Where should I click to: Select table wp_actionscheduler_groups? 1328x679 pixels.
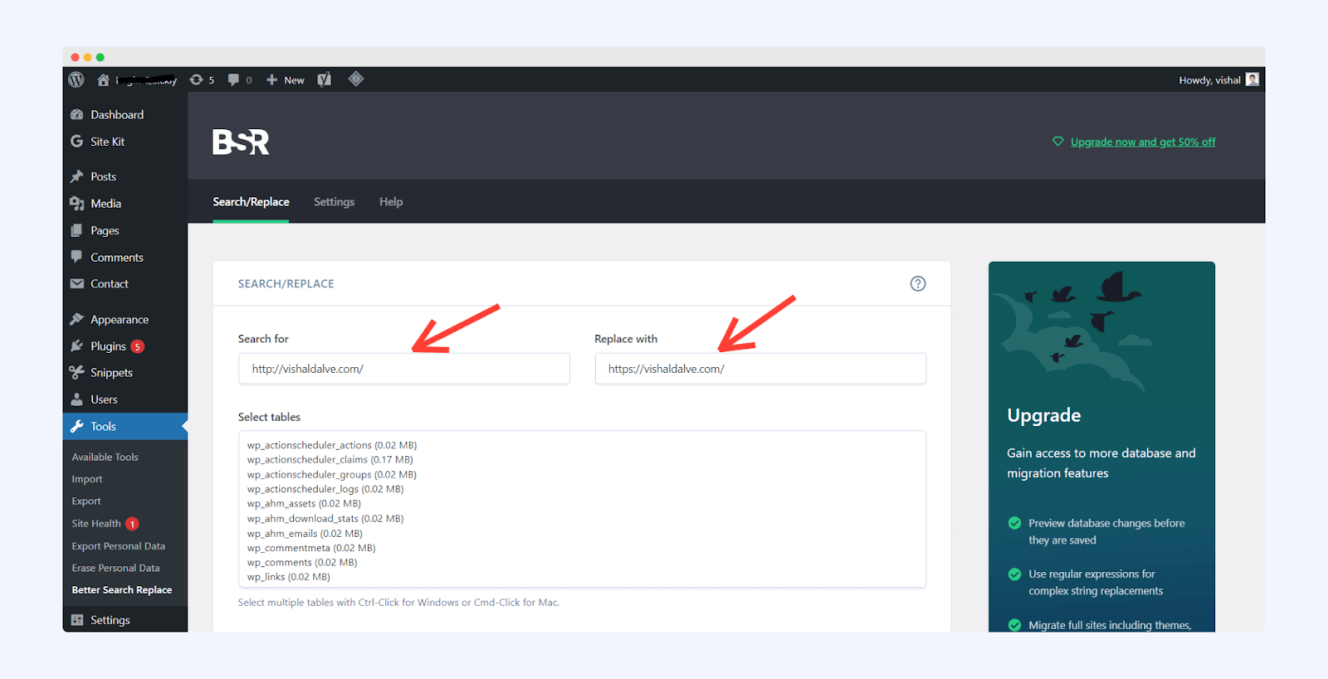point(332,475)
